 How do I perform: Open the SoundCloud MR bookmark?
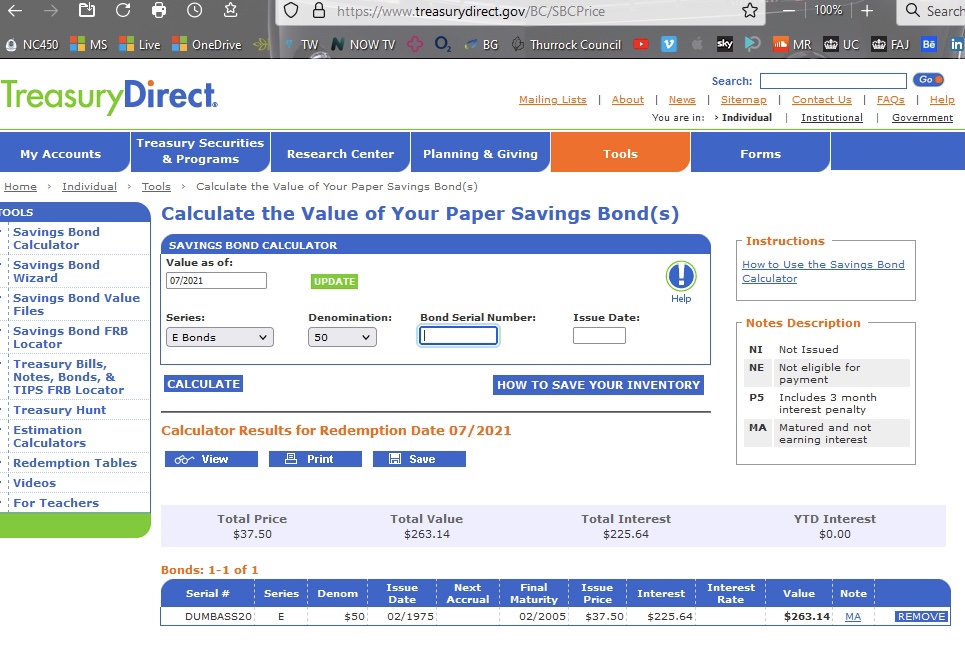click(x=792, y=45)
